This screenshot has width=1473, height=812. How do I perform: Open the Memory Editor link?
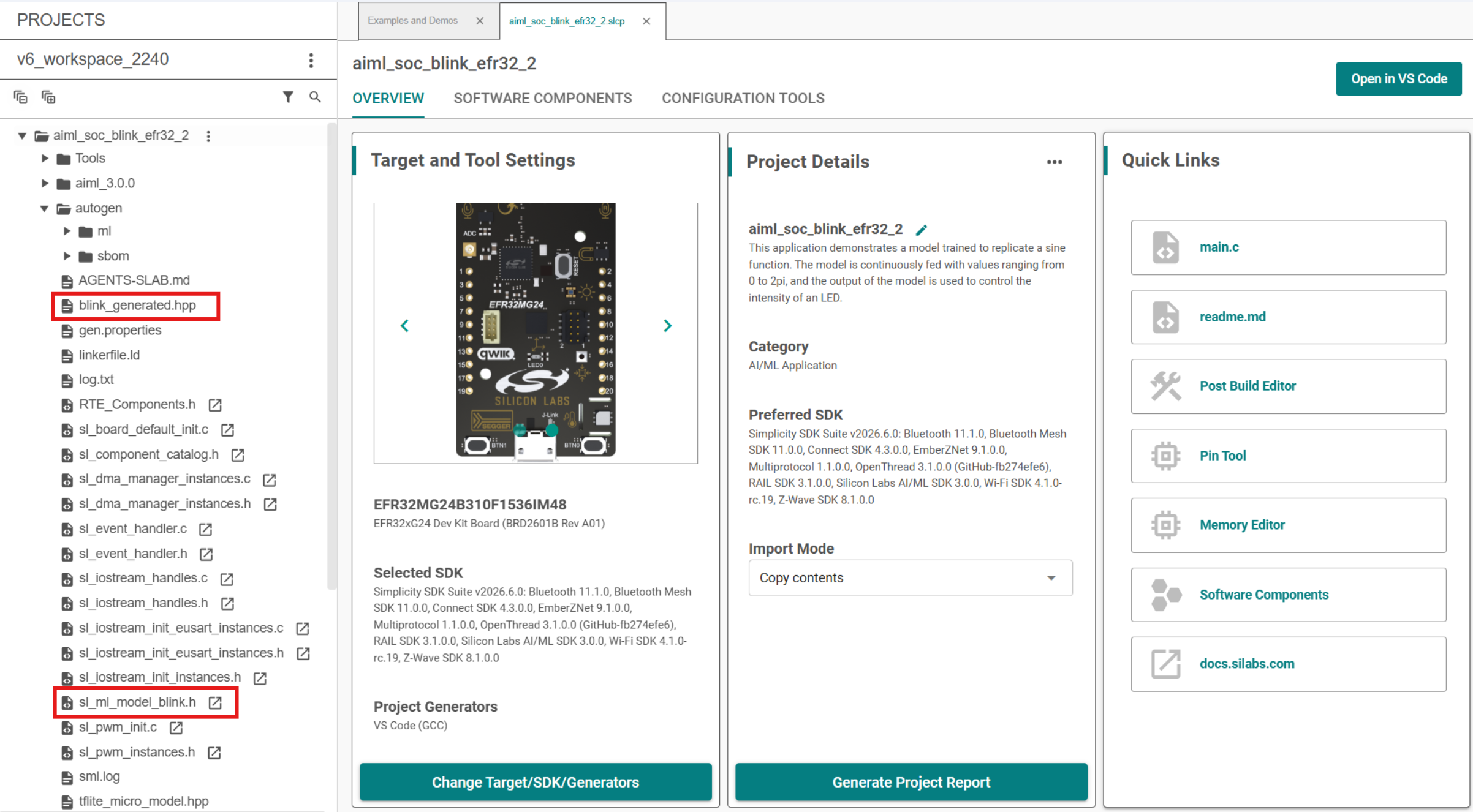(x=1289, y=525)
